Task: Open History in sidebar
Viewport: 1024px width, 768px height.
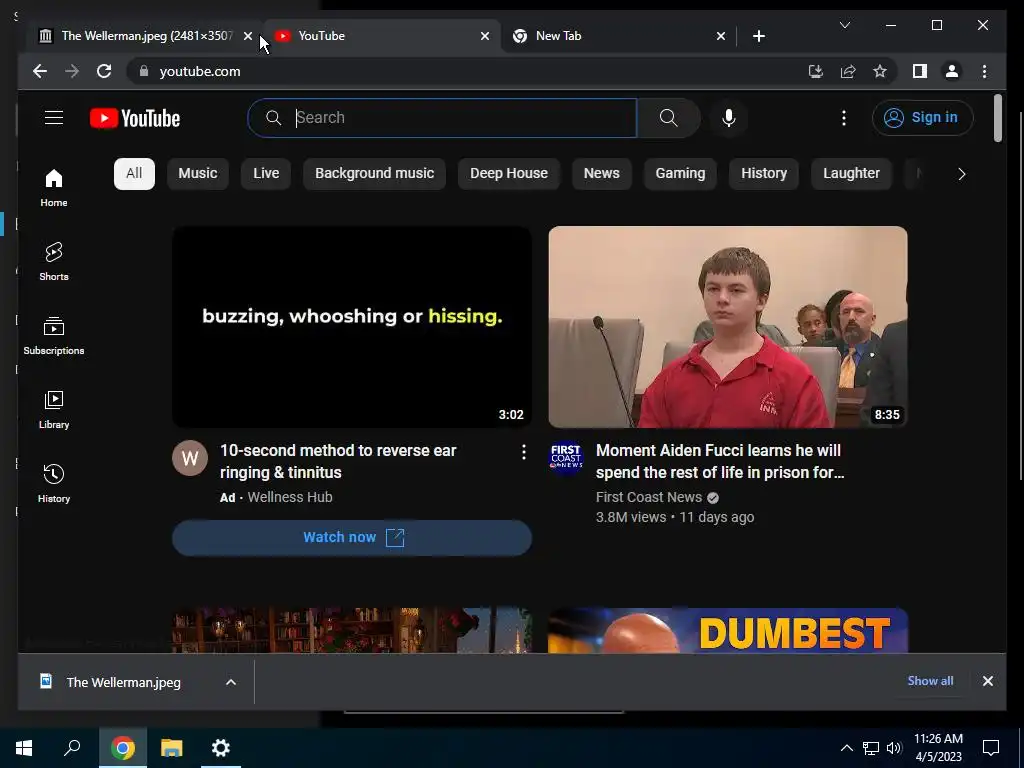Action: coord(54,483)
